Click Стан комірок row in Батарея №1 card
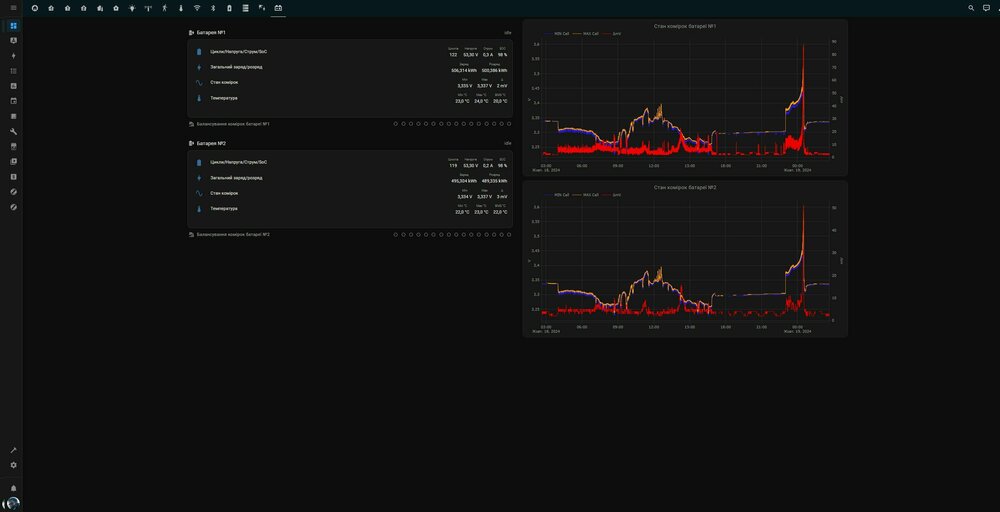The image size is (1000, 512). (x=224, y=82)
